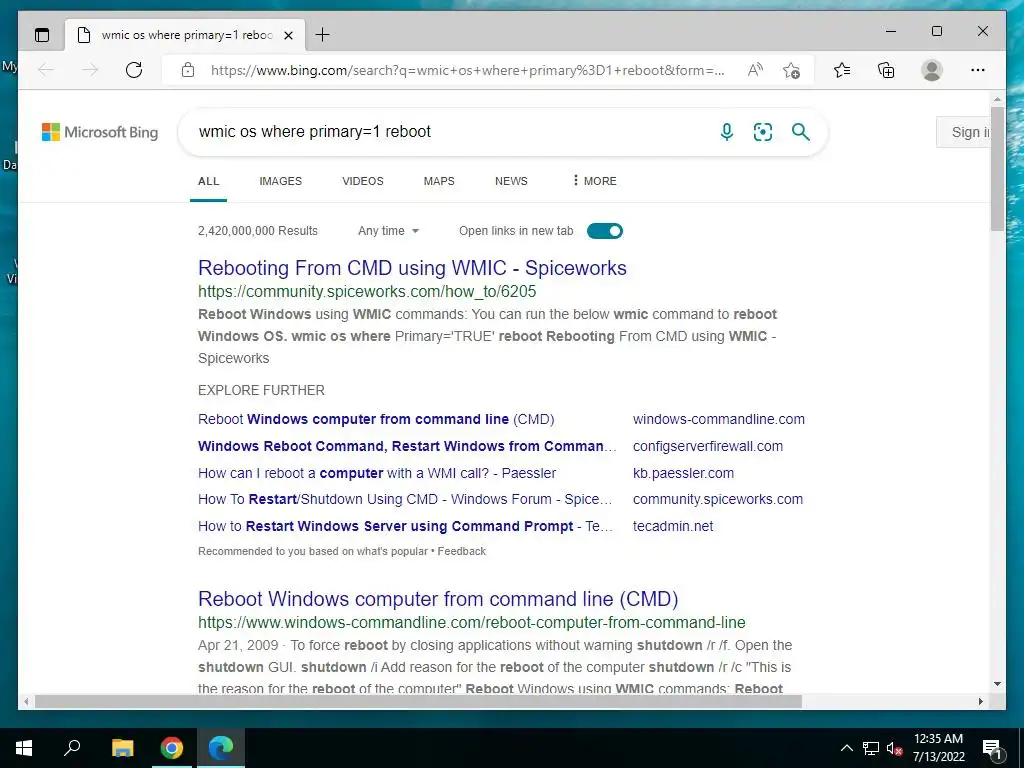The width and height of the screenshot is (1024, 768).
Task: Visit configserverfirewall.com domain link
Action: point(708,446)
